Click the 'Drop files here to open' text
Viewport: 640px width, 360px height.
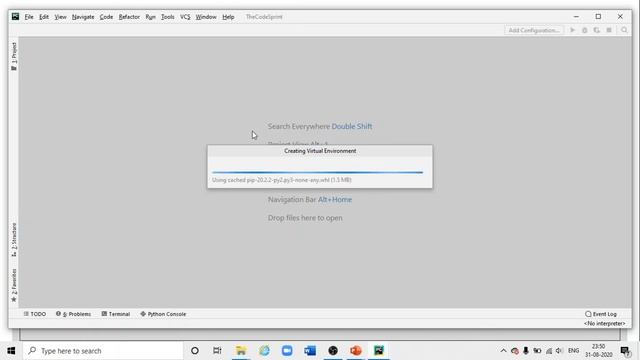[x=305, y=218]
